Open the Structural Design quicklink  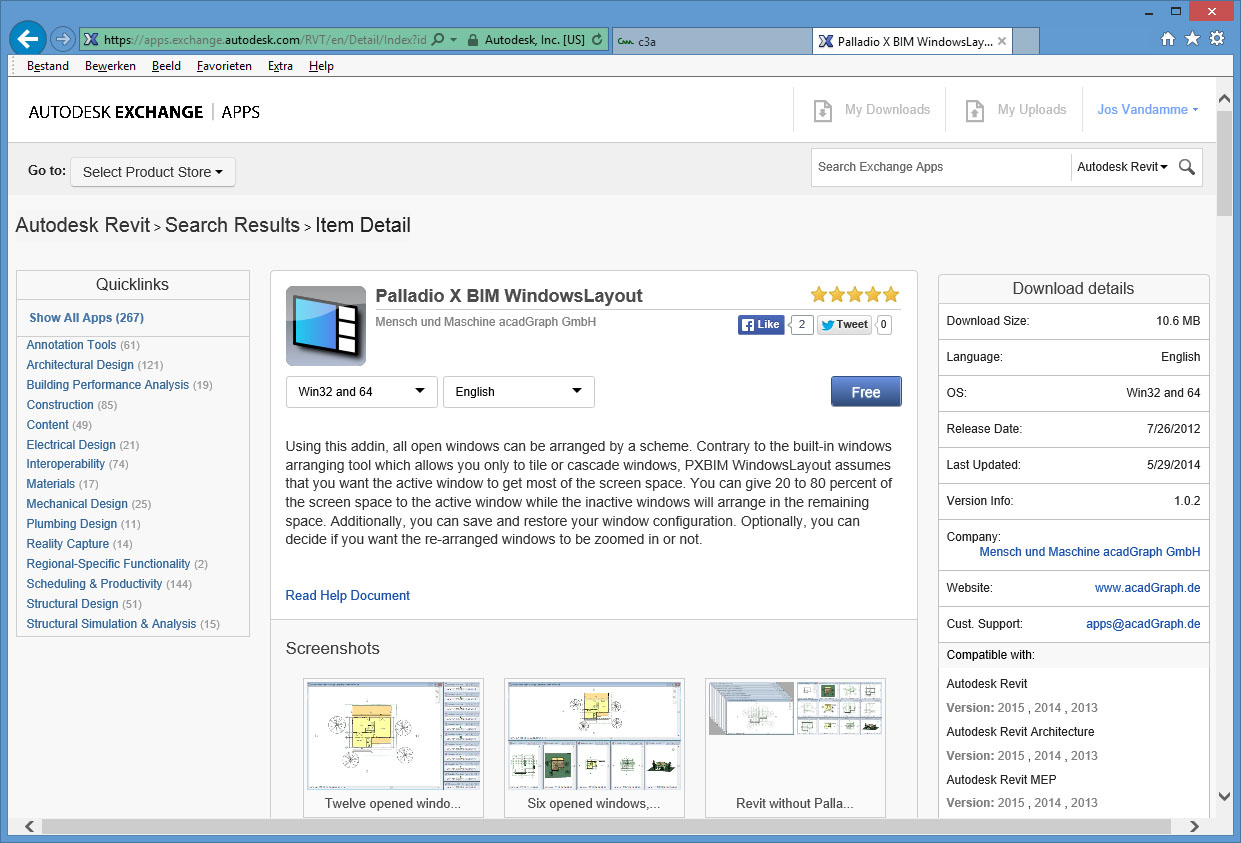click(72, 604)
